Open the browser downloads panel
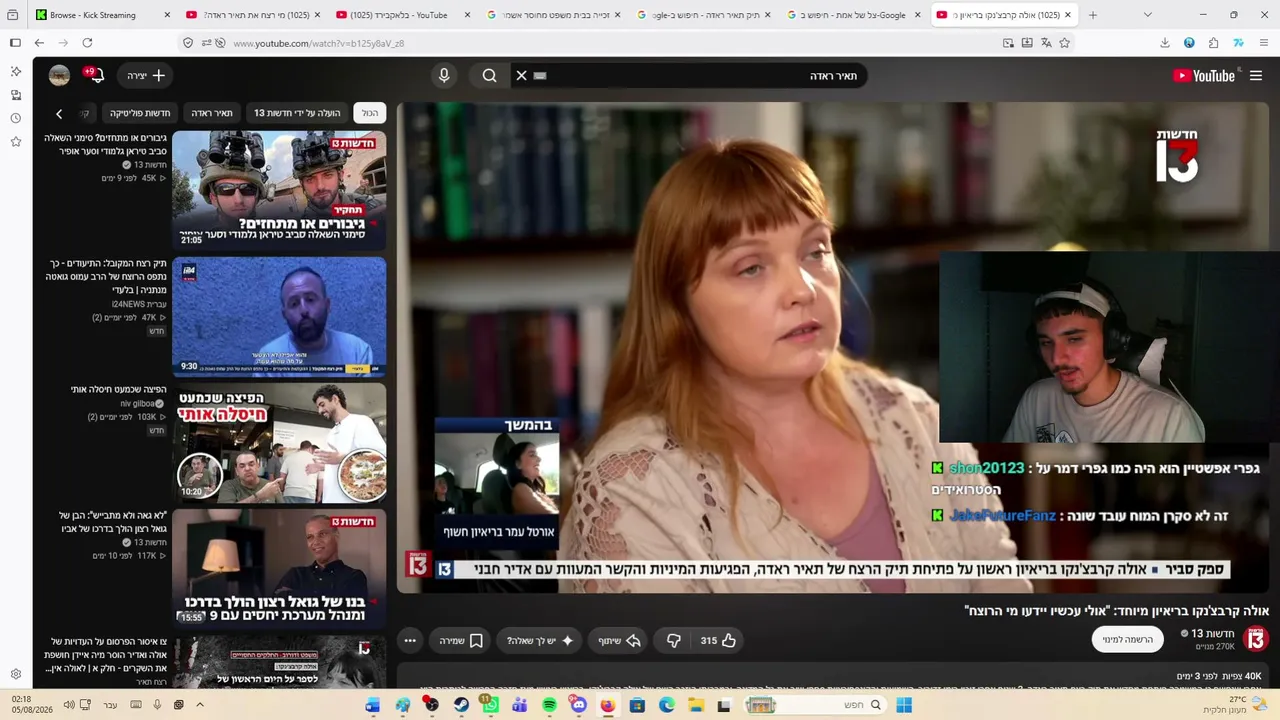The height and width of the screenshot is (720, 1280). coord(1164,43)
